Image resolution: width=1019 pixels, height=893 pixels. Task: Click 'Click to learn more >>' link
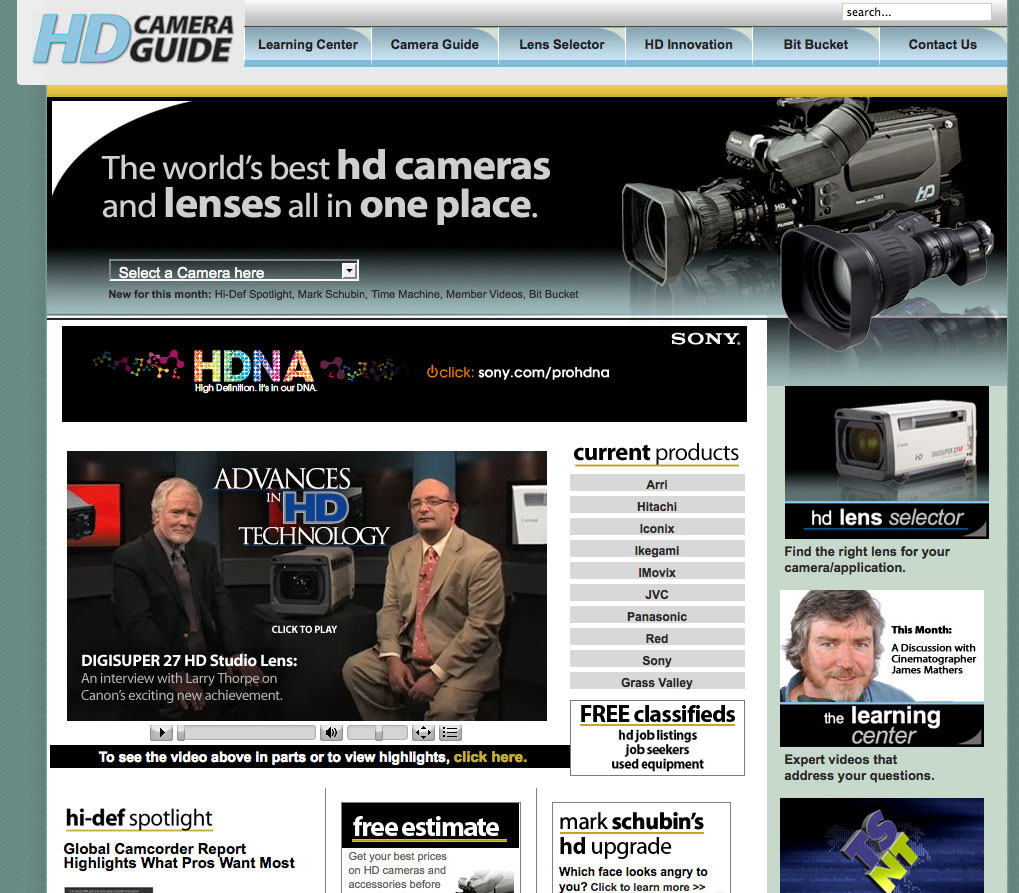pyautogui.click(x=648, y=887)
